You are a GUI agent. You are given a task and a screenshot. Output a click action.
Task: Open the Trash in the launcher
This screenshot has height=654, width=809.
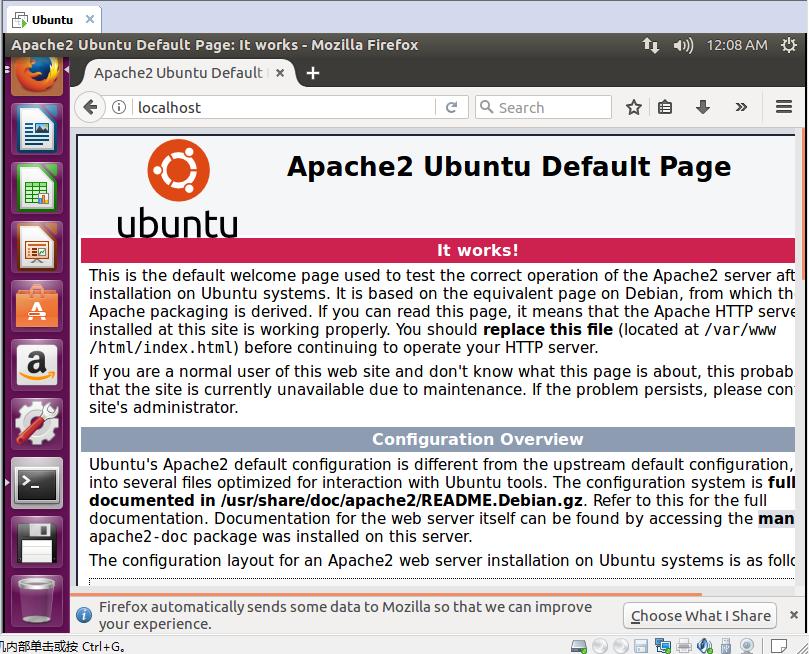[37, 601]
